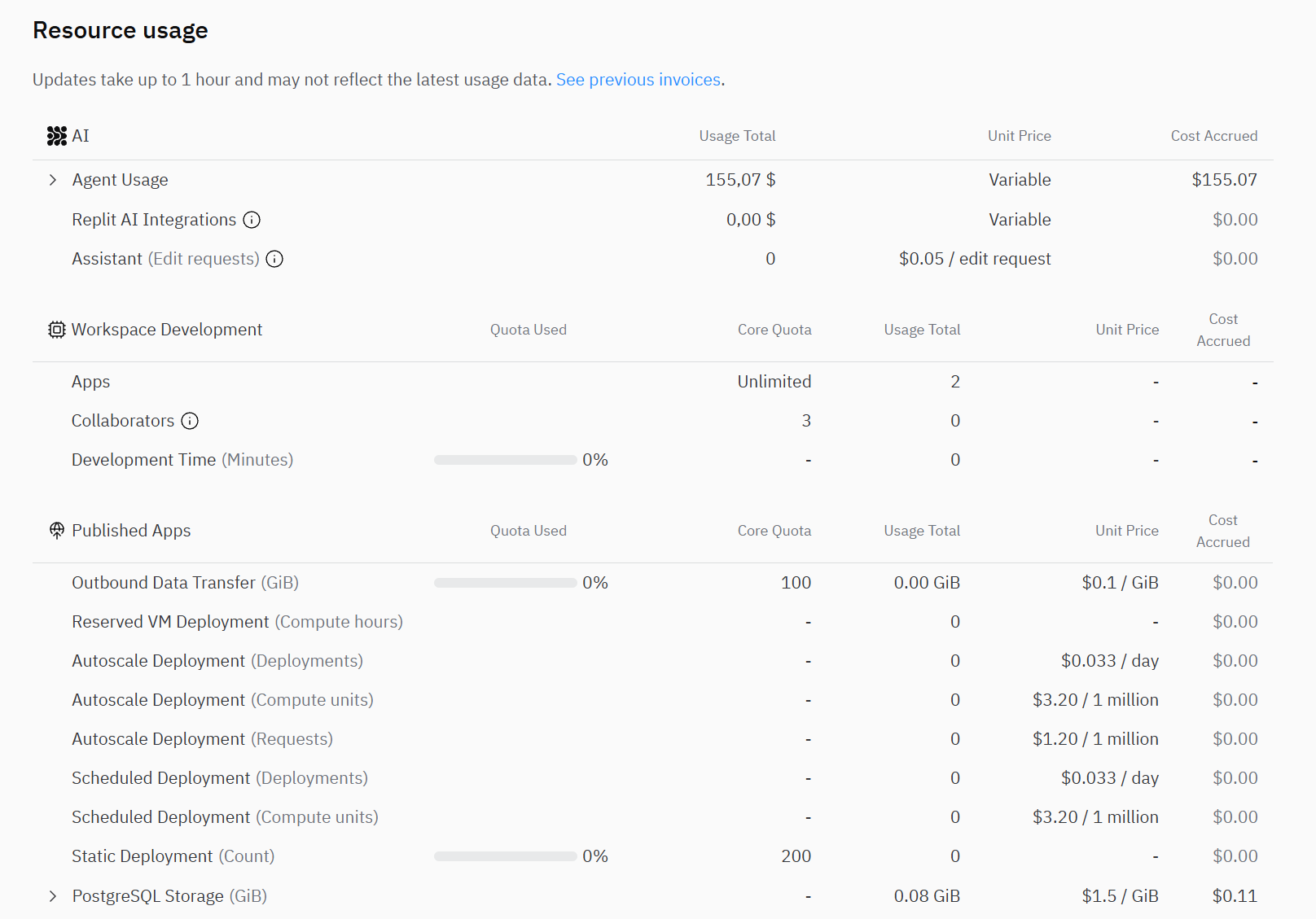Click the AI section sparkle icon
Image resolution: width=1316 pixels, height=919 pixels.
tap(56, 136)
